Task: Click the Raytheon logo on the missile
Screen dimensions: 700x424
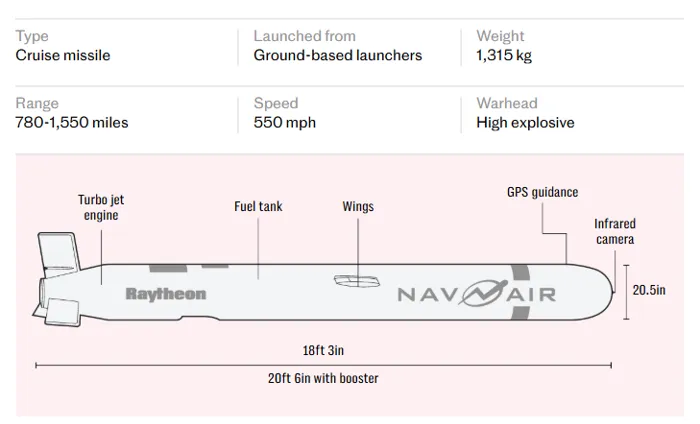Action: pos(166,294)
